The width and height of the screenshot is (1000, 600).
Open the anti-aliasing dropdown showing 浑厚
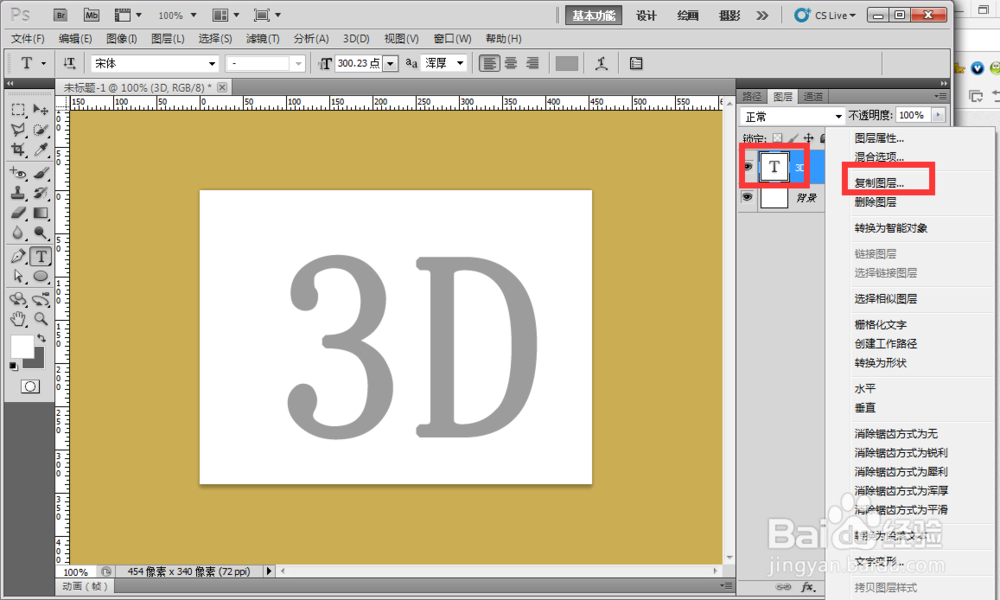[x=445, y=62]
